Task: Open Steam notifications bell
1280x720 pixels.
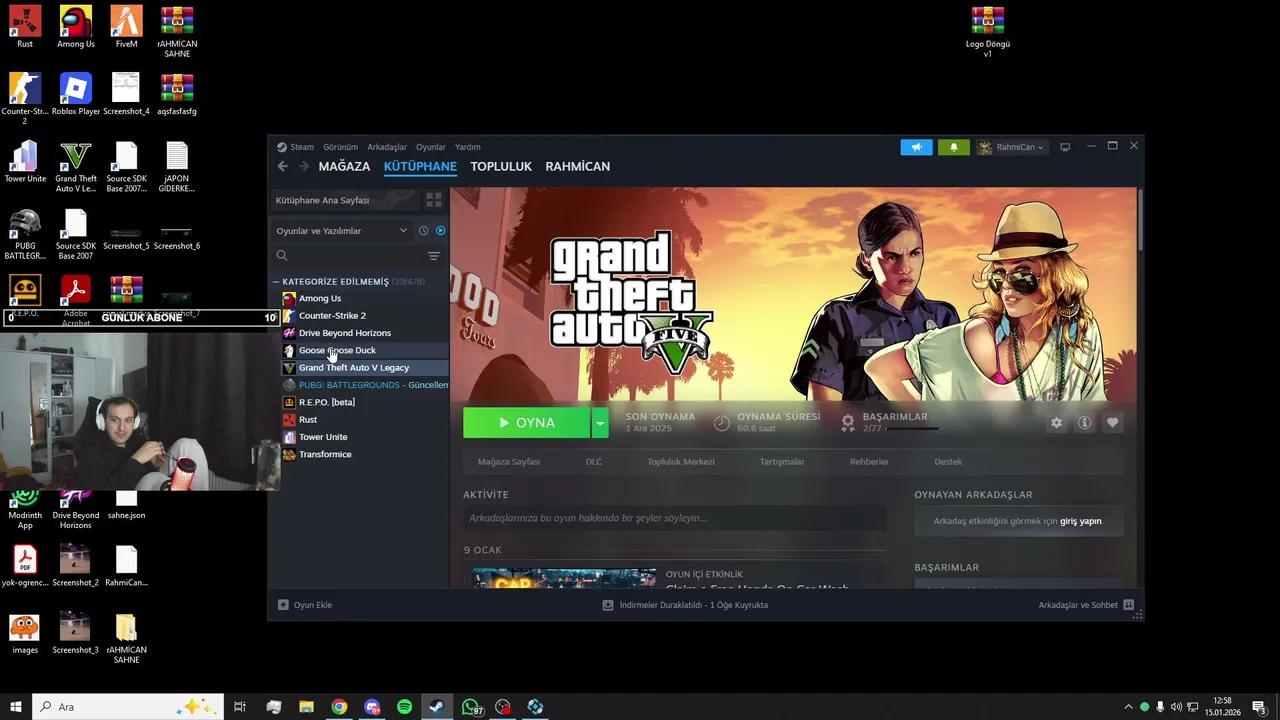Action: [953, 147]
